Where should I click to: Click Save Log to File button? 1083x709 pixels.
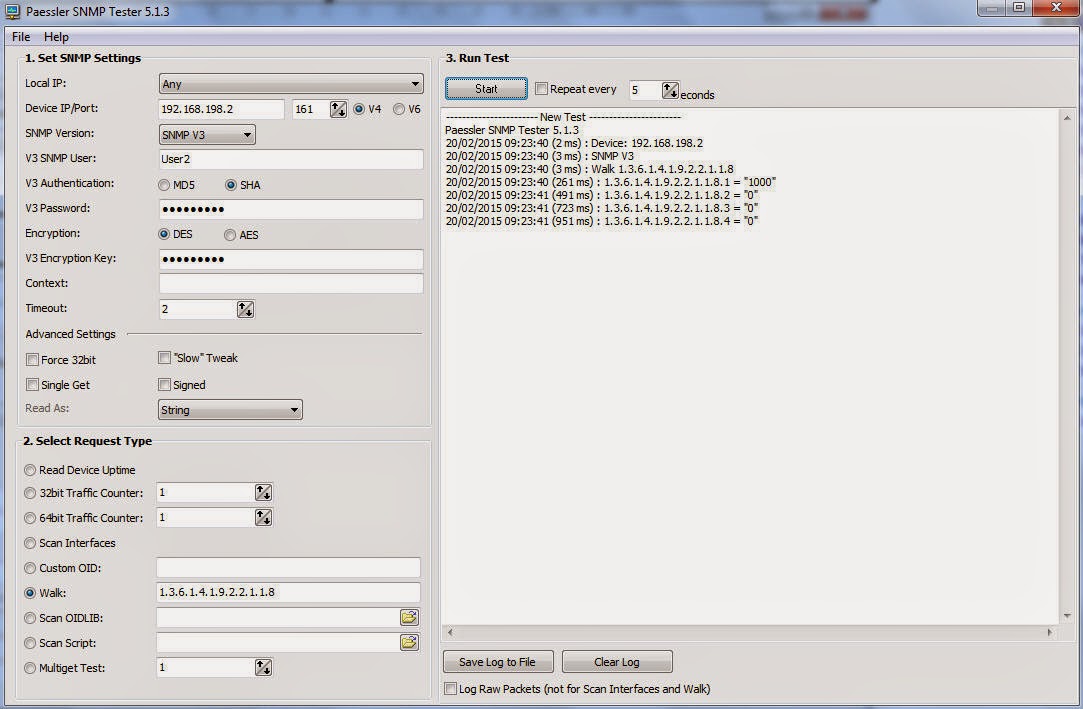point(498,661)
